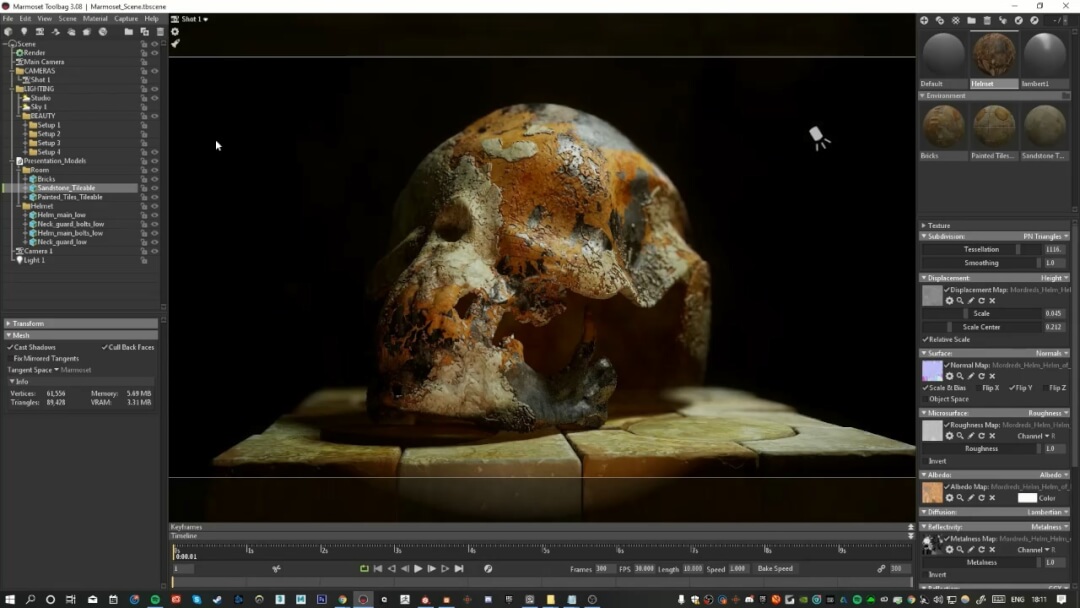Image resolution: width=1080 pixels, height=608 pixels.
Task: Toggle the Relative Scale checkbox
Action: click(925, 340)
